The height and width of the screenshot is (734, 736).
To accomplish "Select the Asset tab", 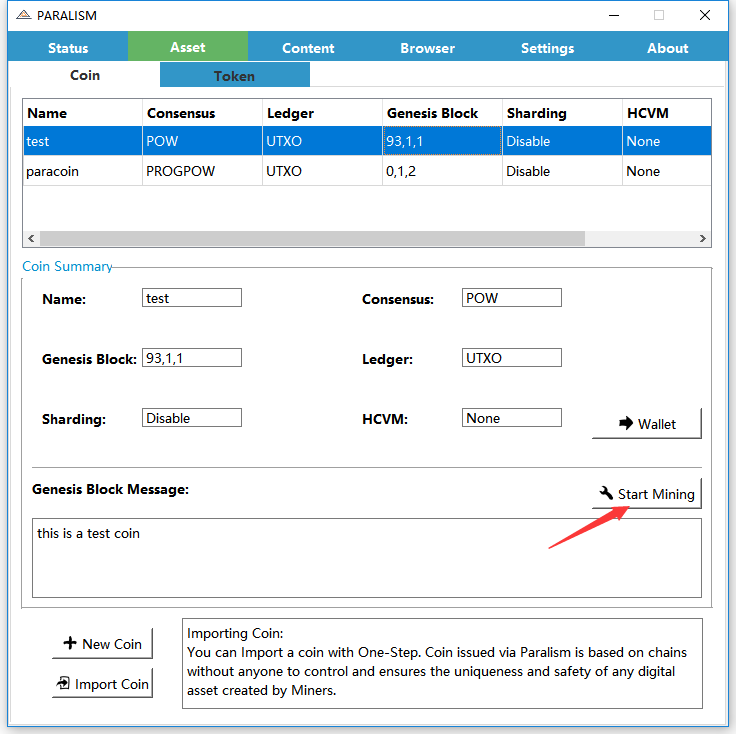I will coord(188,46).
